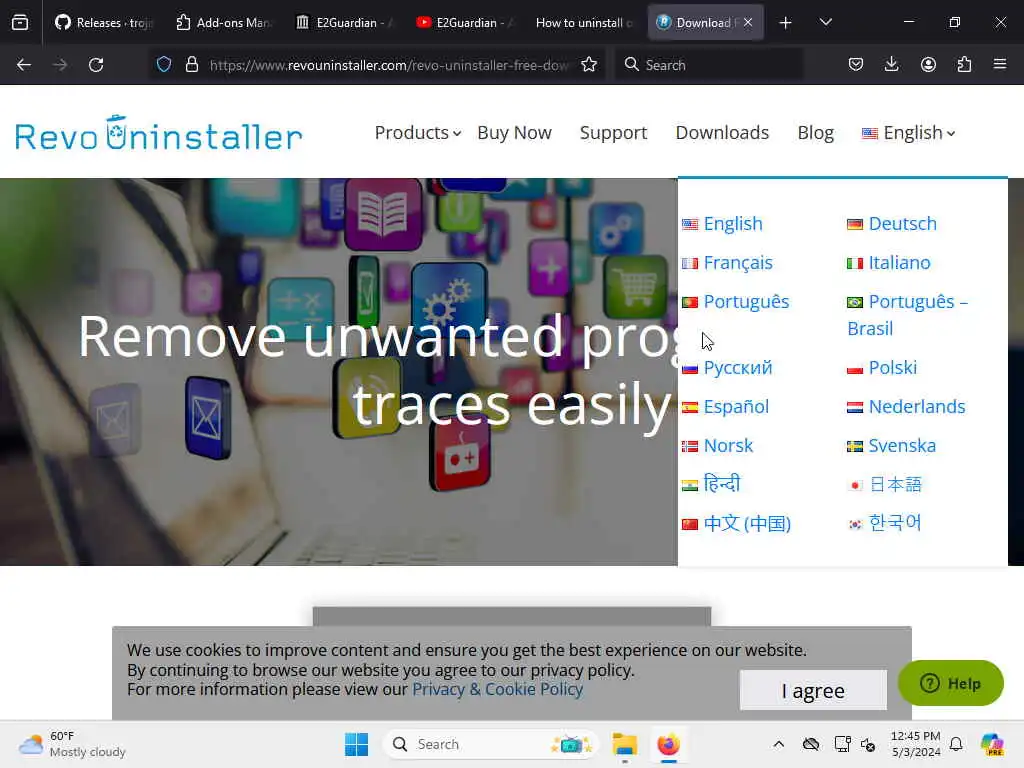Screen dimensions: 1024x768
Task: Show hidden system tray icons
Action: pyautogui.click(x=778, y=744)
